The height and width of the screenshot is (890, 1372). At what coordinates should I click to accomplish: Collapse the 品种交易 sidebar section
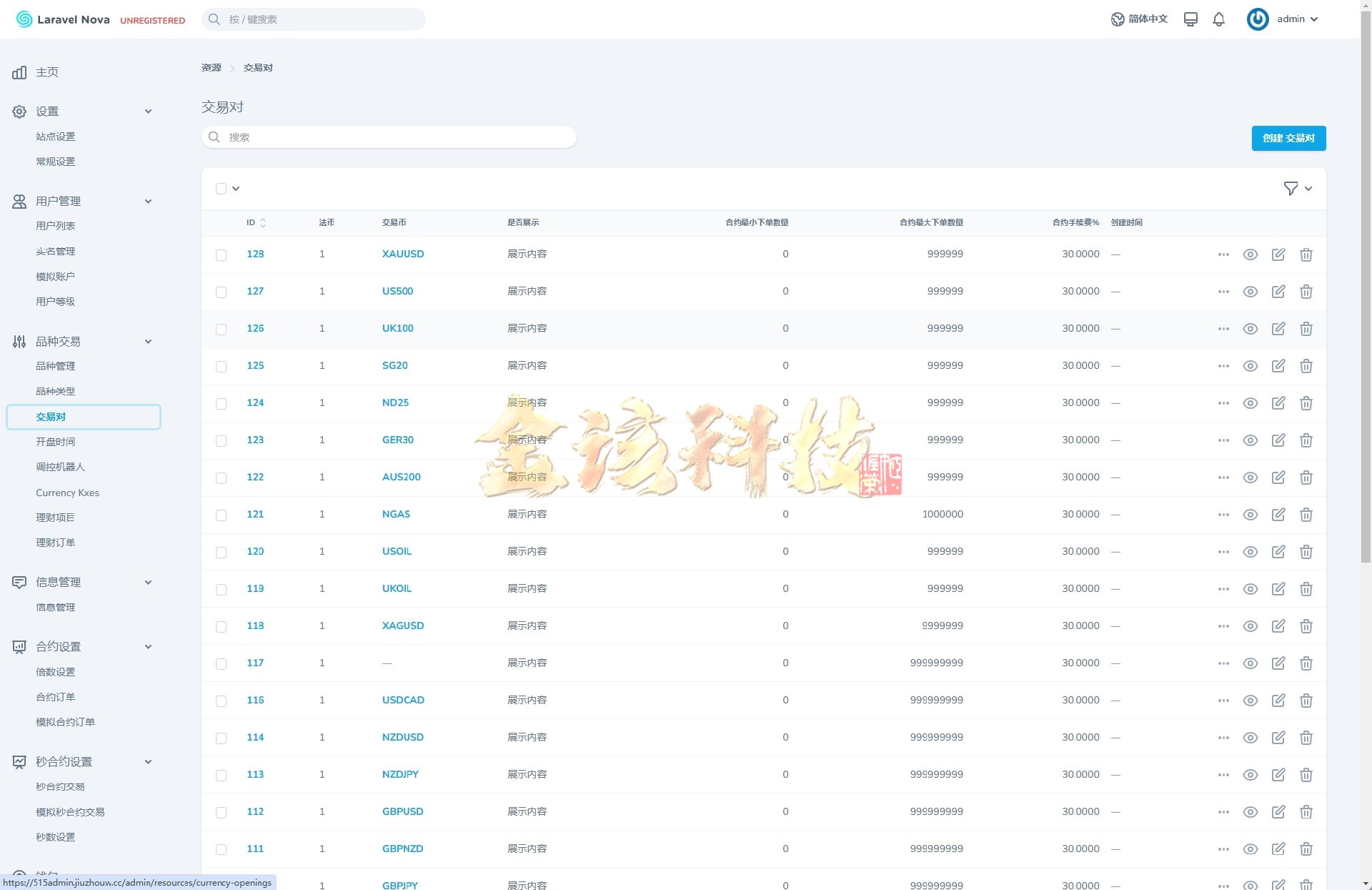click(x=148, y=341)
